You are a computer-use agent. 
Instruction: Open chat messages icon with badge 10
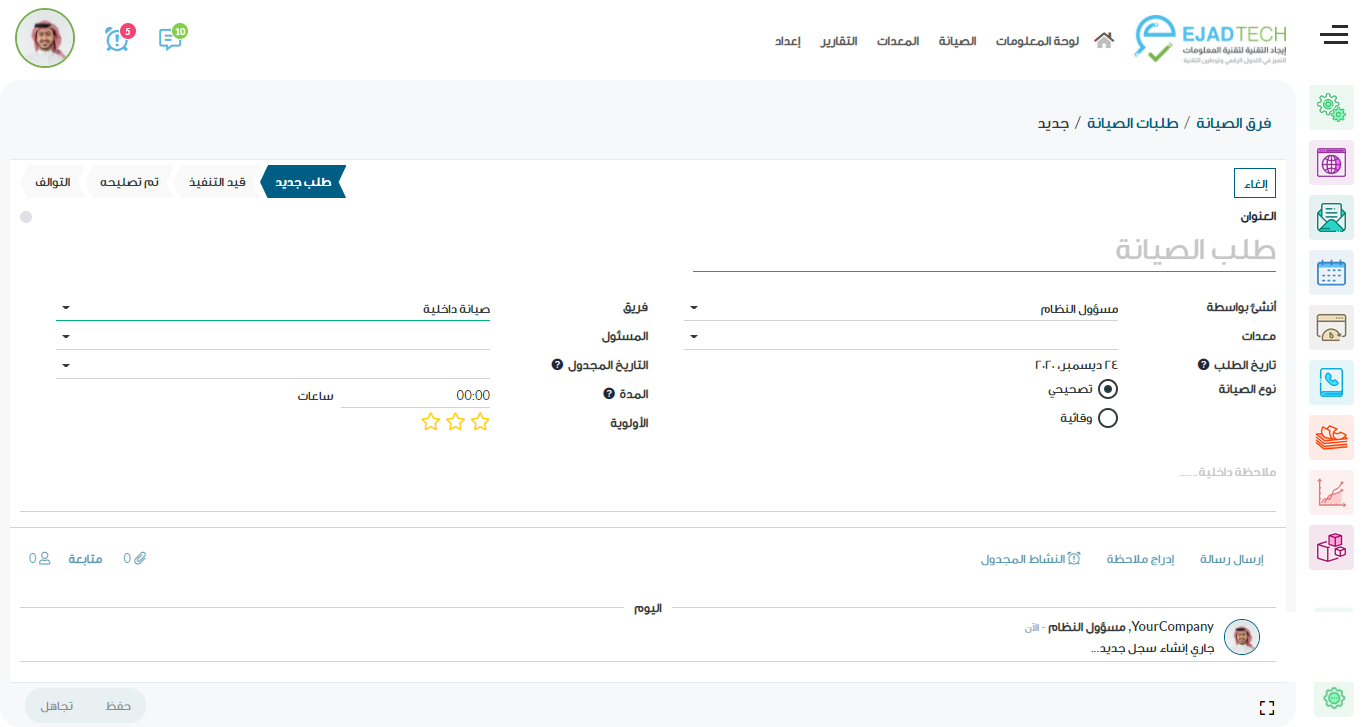(x=170, y=39)
